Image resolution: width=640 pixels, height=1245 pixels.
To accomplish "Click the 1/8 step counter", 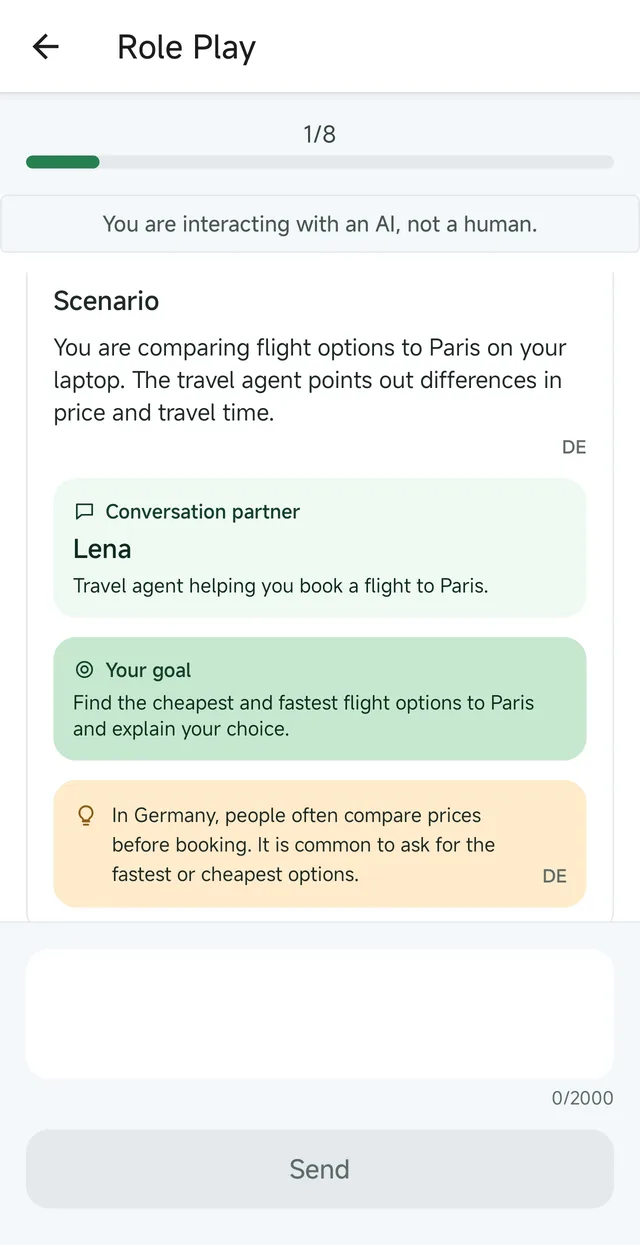I will tap(320, 134).
